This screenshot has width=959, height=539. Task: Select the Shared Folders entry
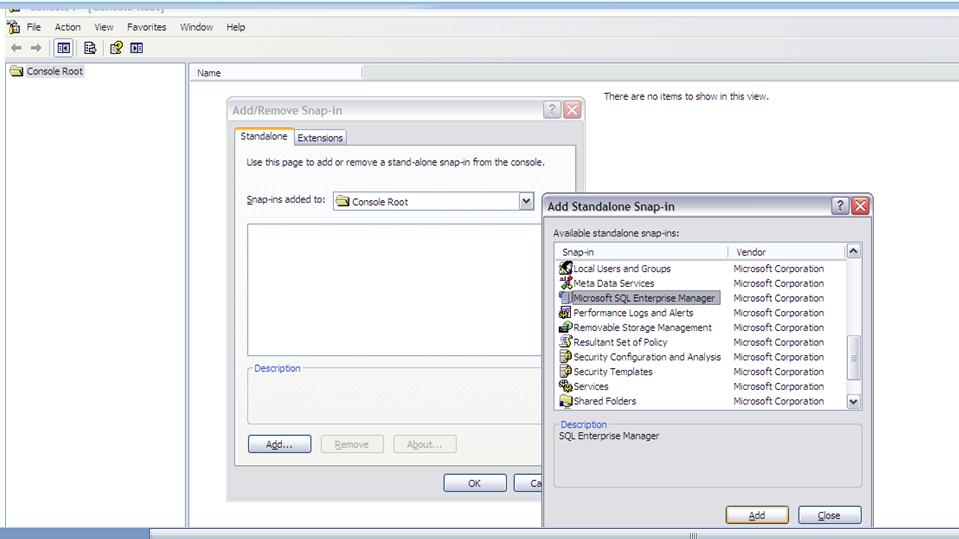(604, 401)
